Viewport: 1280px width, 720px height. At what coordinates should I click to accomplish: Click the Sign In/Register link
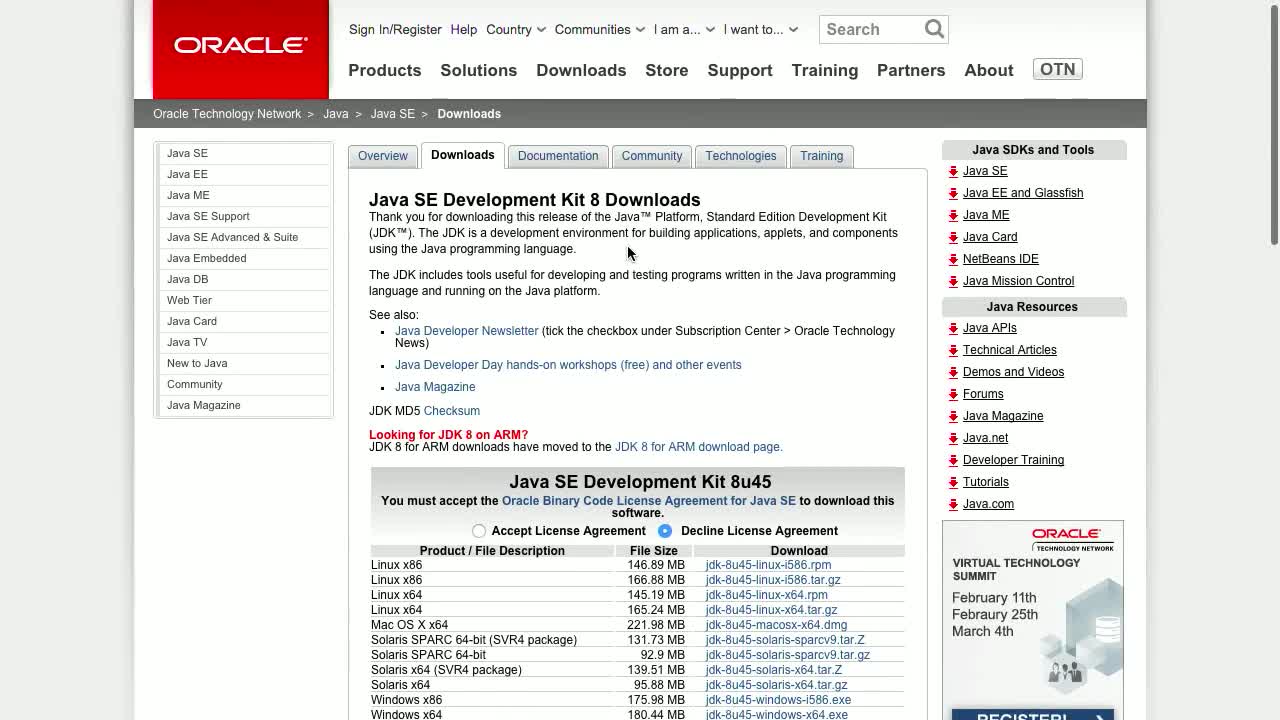(x=395, y=29)
